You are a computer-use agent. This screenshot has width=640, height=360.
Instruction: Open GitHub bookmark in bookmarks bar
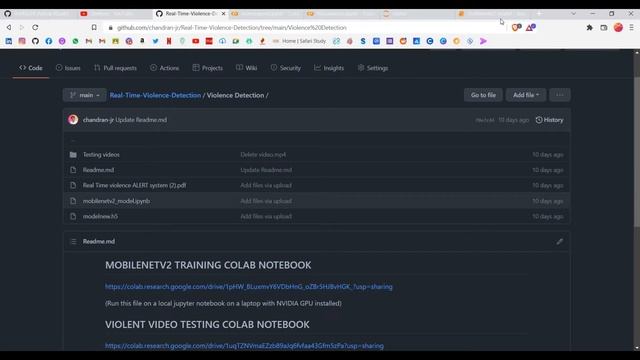pos(35,41)
